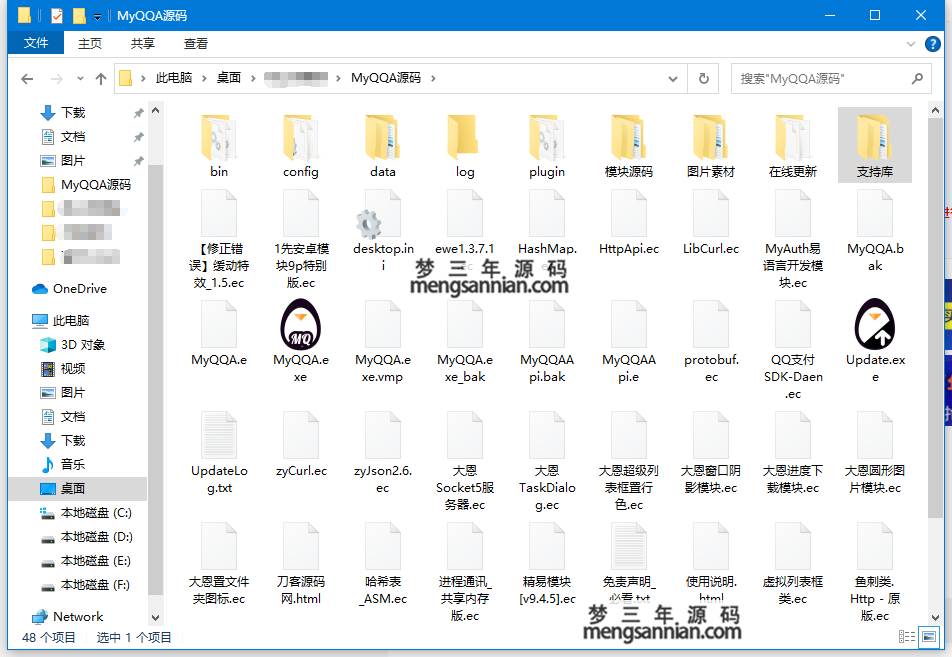The image size is (952, 657).
Task: Open the log folder
Action: [464, 146]
